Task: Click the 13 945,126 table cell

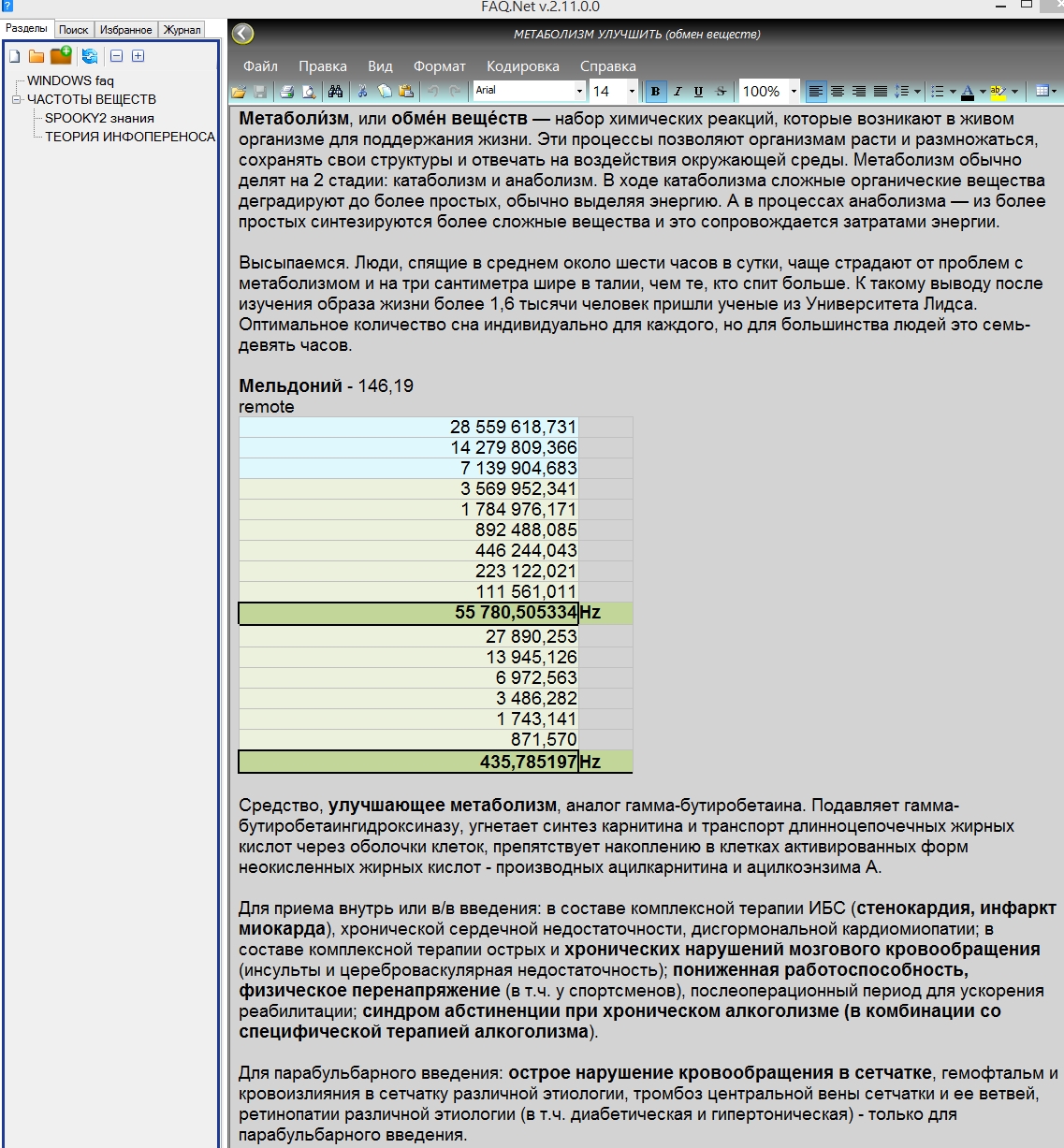Action: point(409,657)
